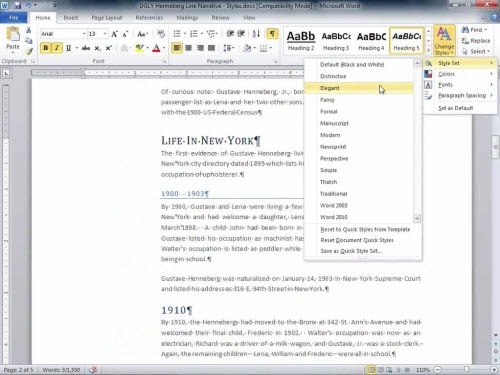This screenshot has height=375, width=500.
Task: Click the zoom slider handle
Action: [x=466, y=369]
